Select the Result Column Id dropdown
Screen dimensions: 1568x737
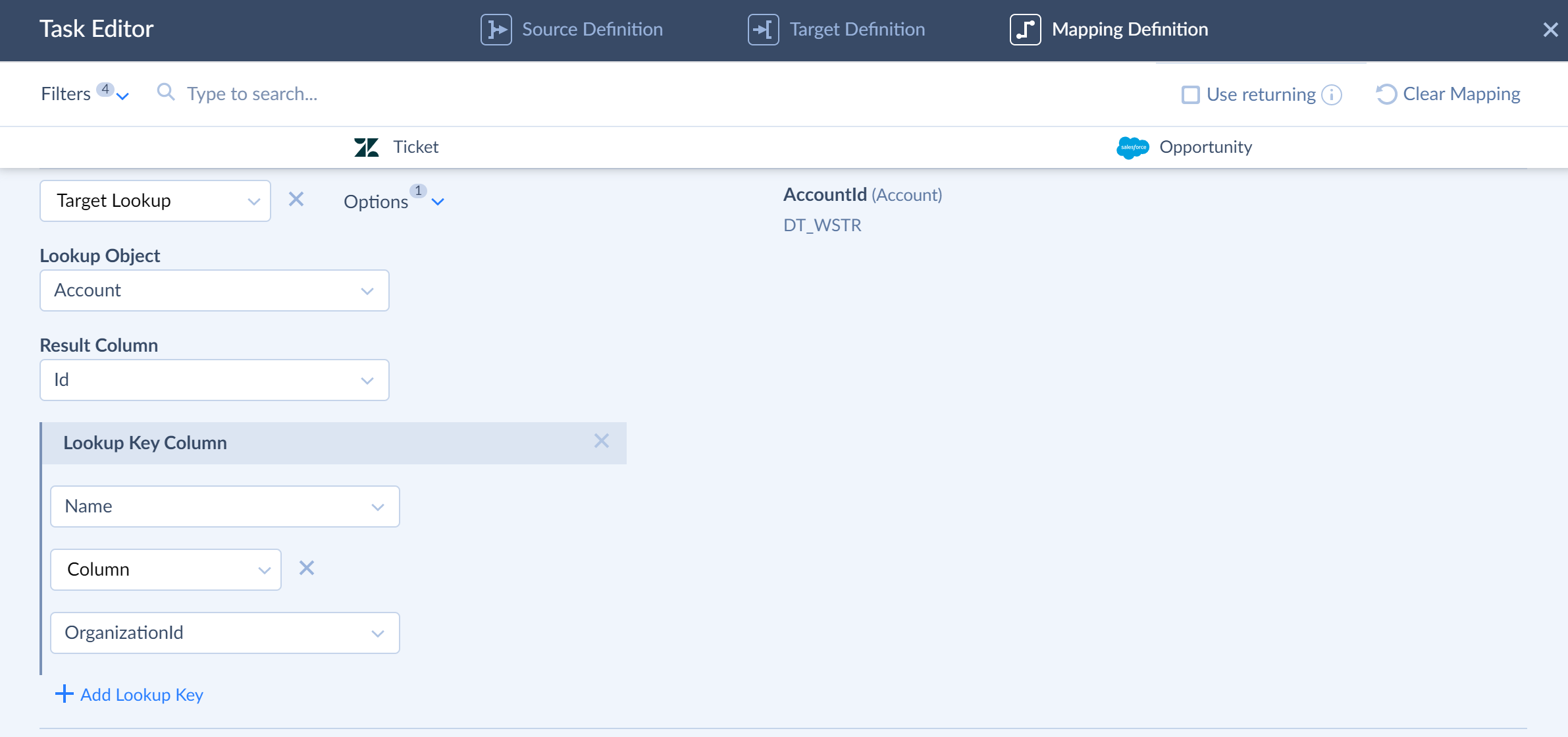click(214, 380)
